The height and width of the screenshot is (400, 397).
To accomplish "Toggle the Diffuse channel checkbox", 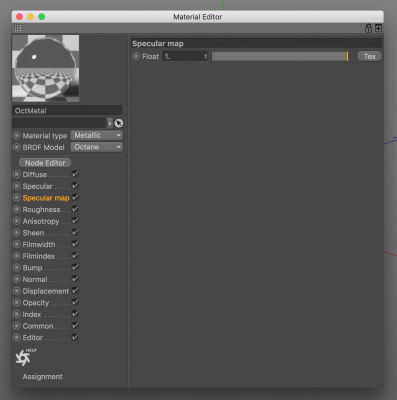I will point(75,174).
